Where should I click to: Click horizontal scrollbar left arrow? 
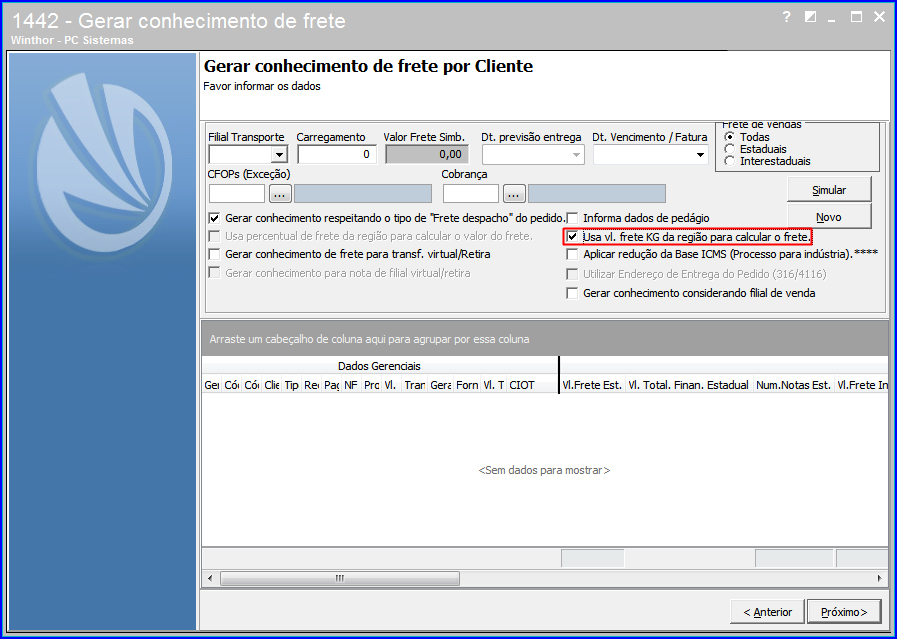pyautogui.click(x=210, y=578)
